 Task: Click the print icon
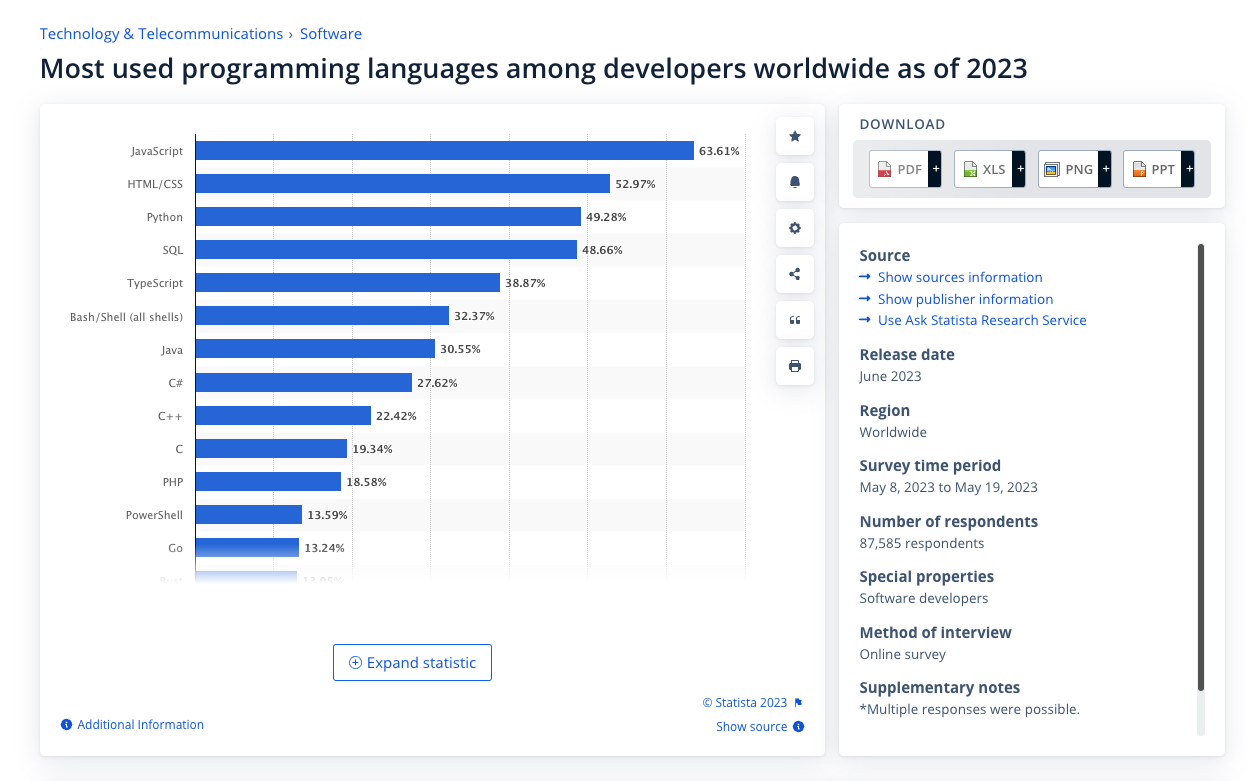coord(795,366)
